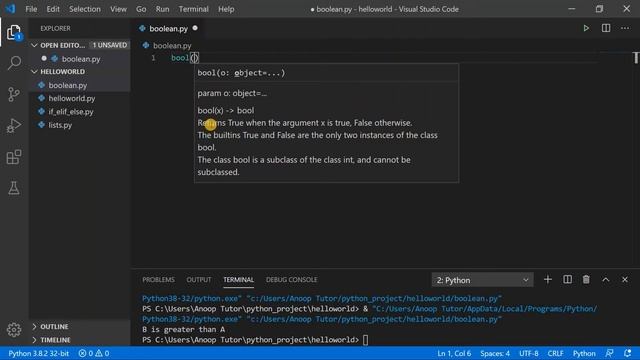Switch to the Terminal panel tab
This screenshot has height=360, width=640.
click(x=238, y=280)
